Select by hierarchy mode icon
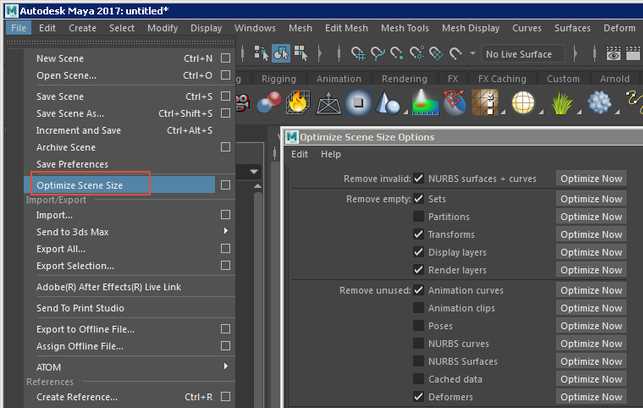The image size is (643, 408). tap(260, 54)
